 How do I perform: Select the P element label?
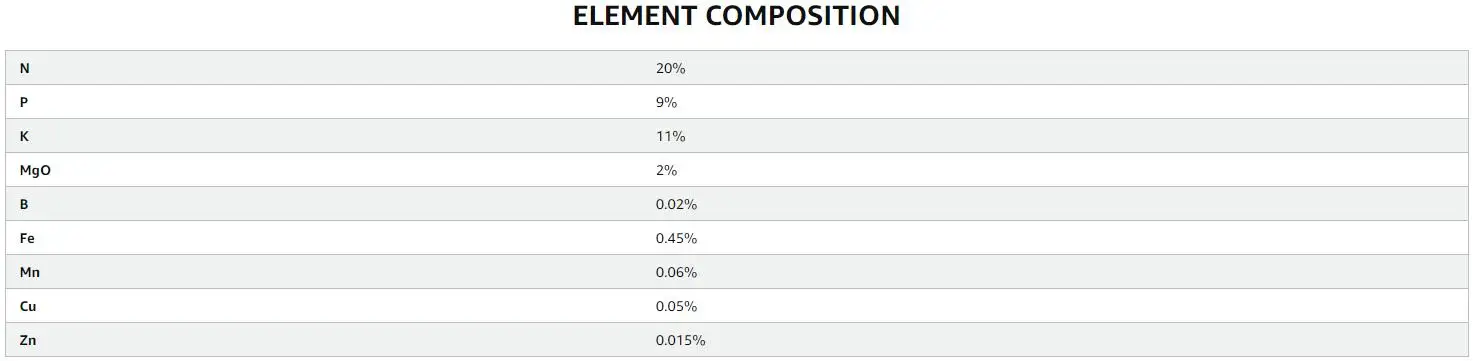(x=24, y=102)
